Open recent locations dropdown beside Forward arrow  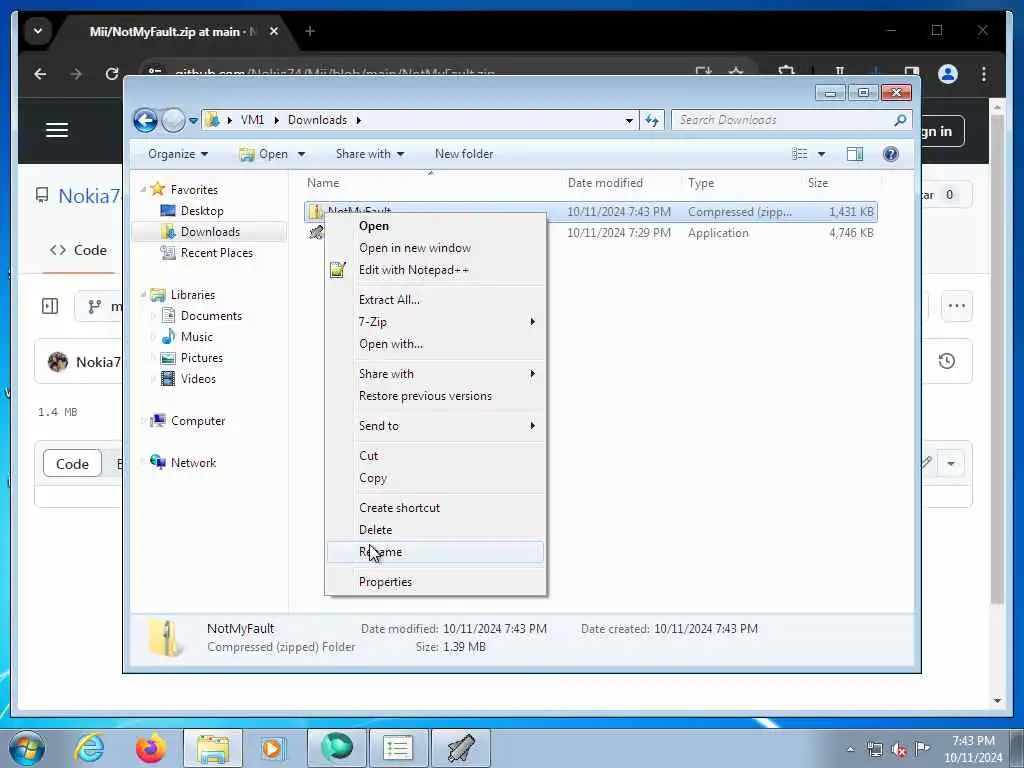pos(193,121)
